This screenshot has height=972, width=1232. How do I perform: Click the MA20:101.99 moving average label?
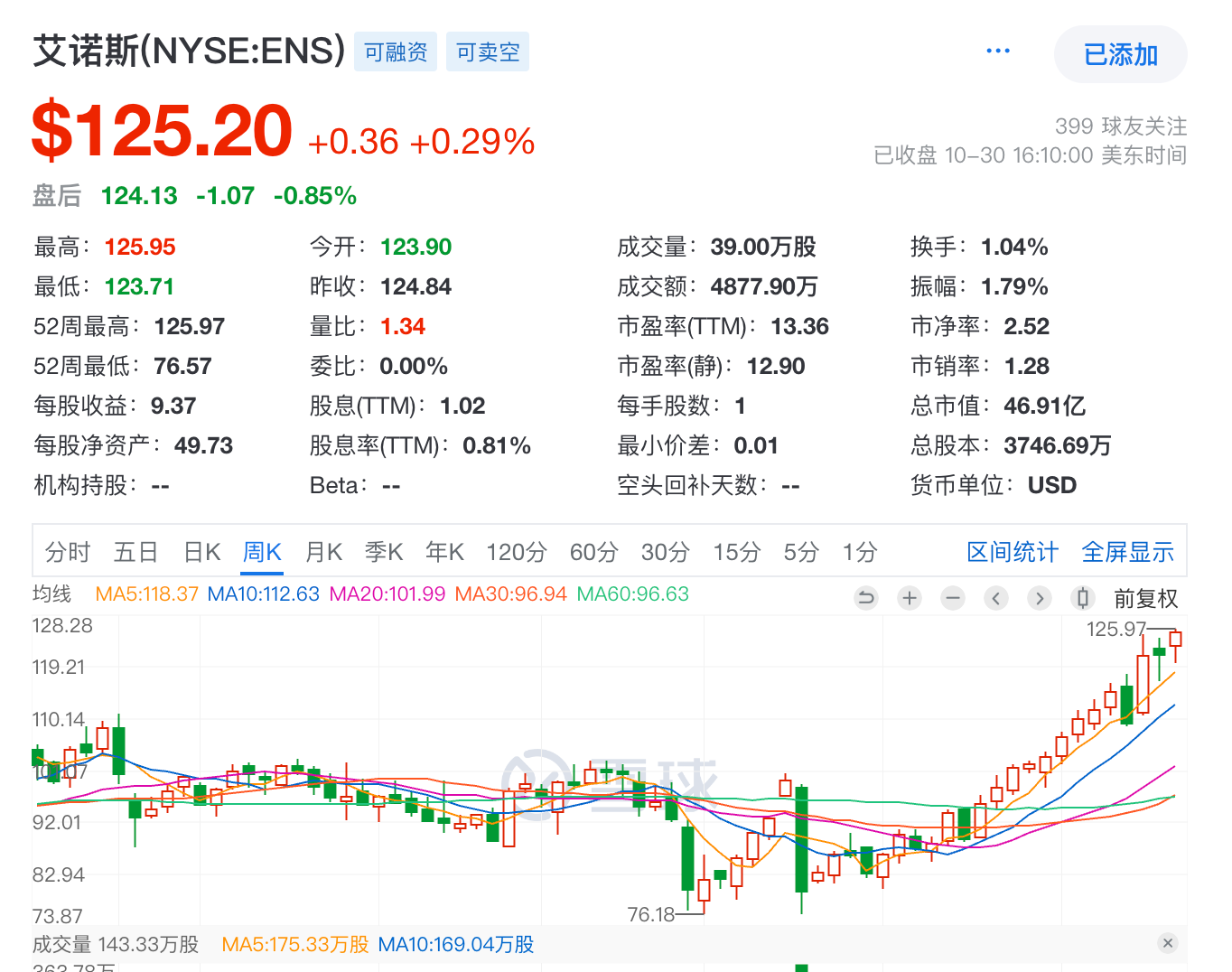tap(387, 594)
